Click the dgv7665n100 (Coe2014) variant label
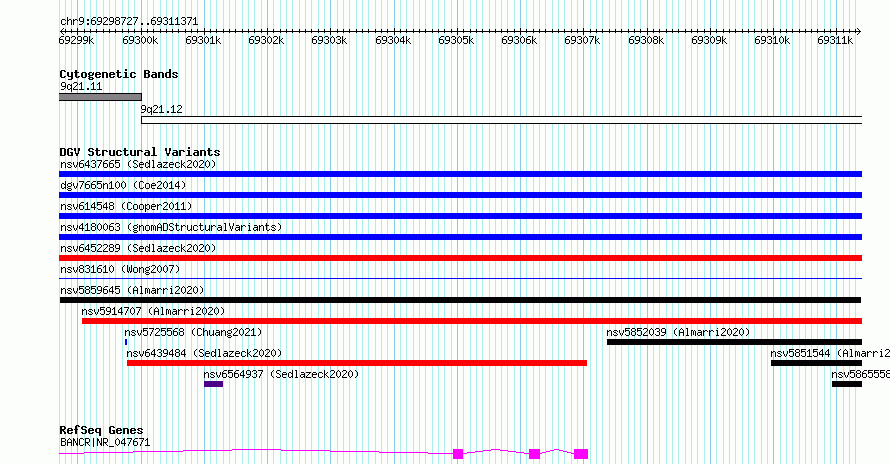The height and width of the screenshot is (464, 890). pos(123,185)
